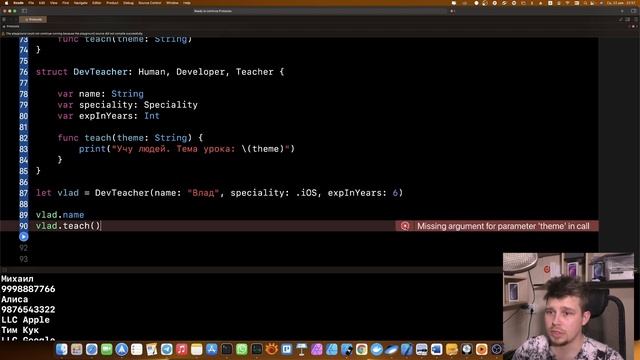Run the playground with the blue play button

point(24,237)
